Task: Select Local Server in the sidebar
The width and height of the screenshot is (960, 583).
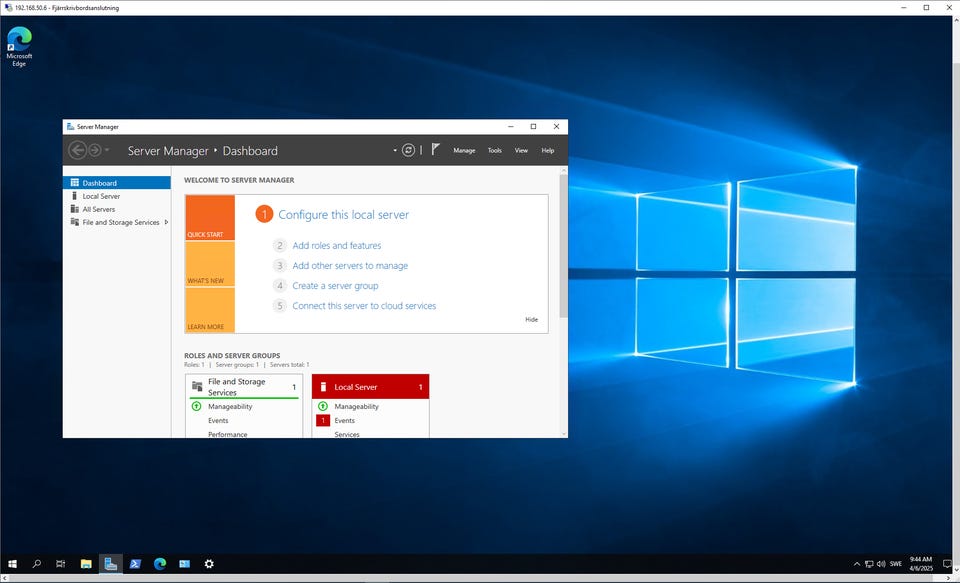Action: click(x=101, y=196)
